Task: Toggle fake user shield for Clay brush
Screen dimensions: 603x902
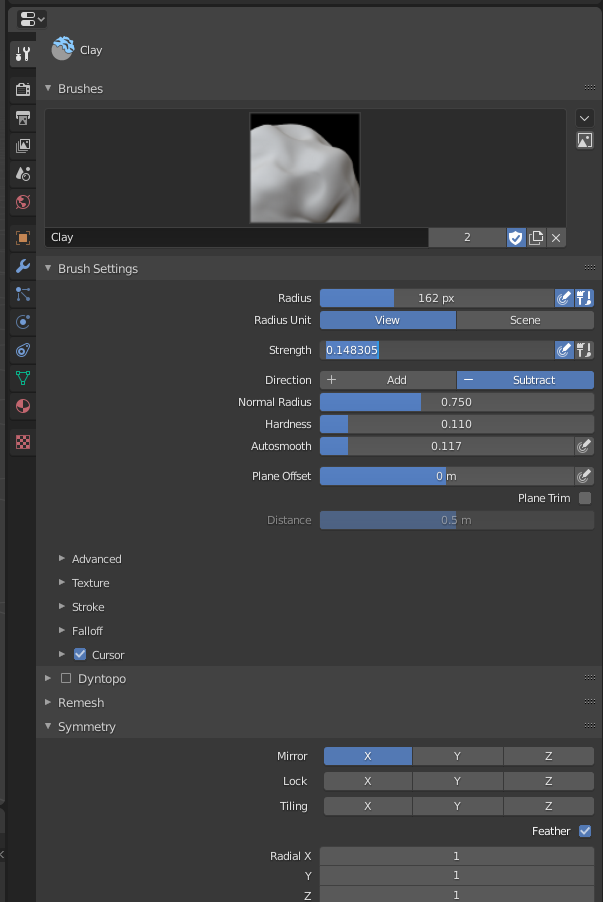Action: click(x=516, y=238)
